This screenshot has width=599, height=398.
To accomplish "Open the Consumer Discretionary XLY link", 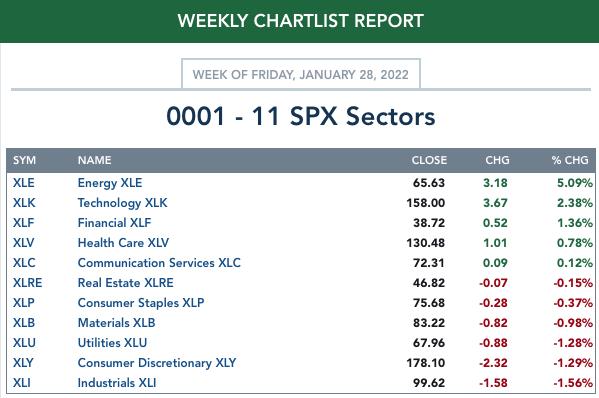I will [157, 363].
